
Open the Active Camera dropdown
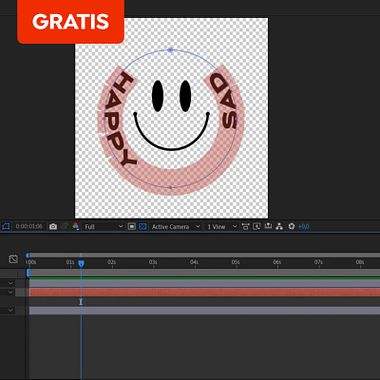tap(176, 227)
